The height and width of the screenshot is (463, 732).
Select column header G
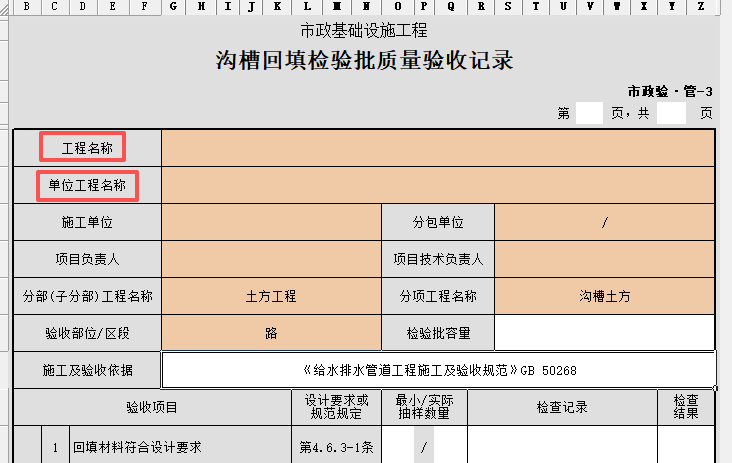click(174, 6)
